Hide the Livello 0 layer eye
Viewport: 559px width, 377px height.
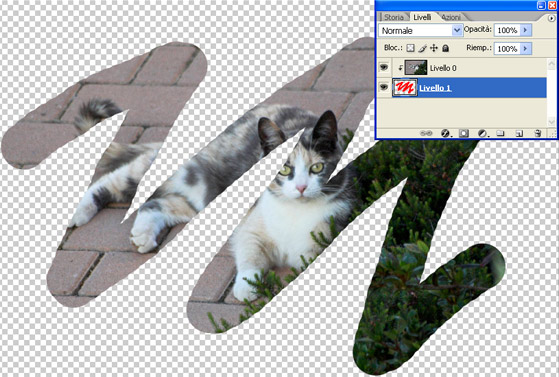(x=384, y=67)
